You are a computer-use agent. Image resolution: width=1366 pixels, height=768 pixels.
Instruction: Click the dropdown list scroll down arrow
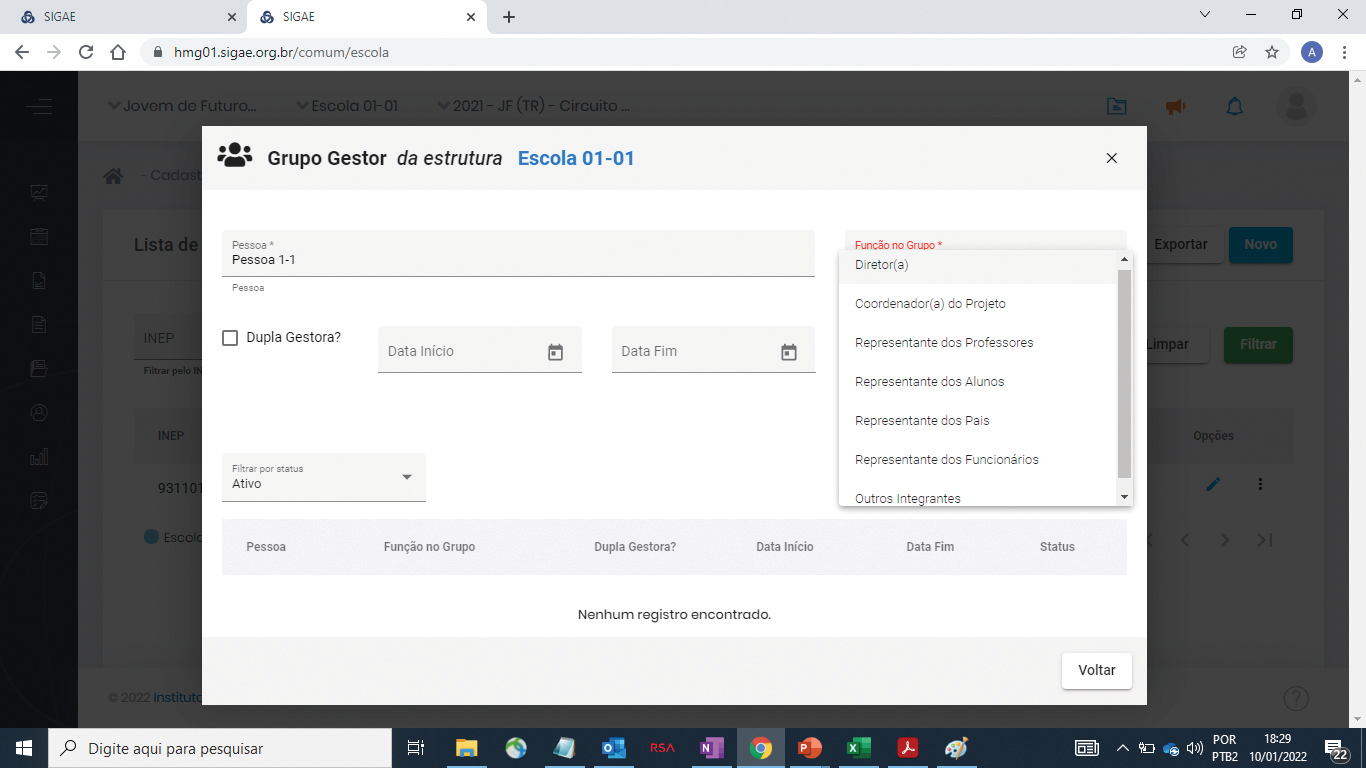click(x=1124, y=497)
